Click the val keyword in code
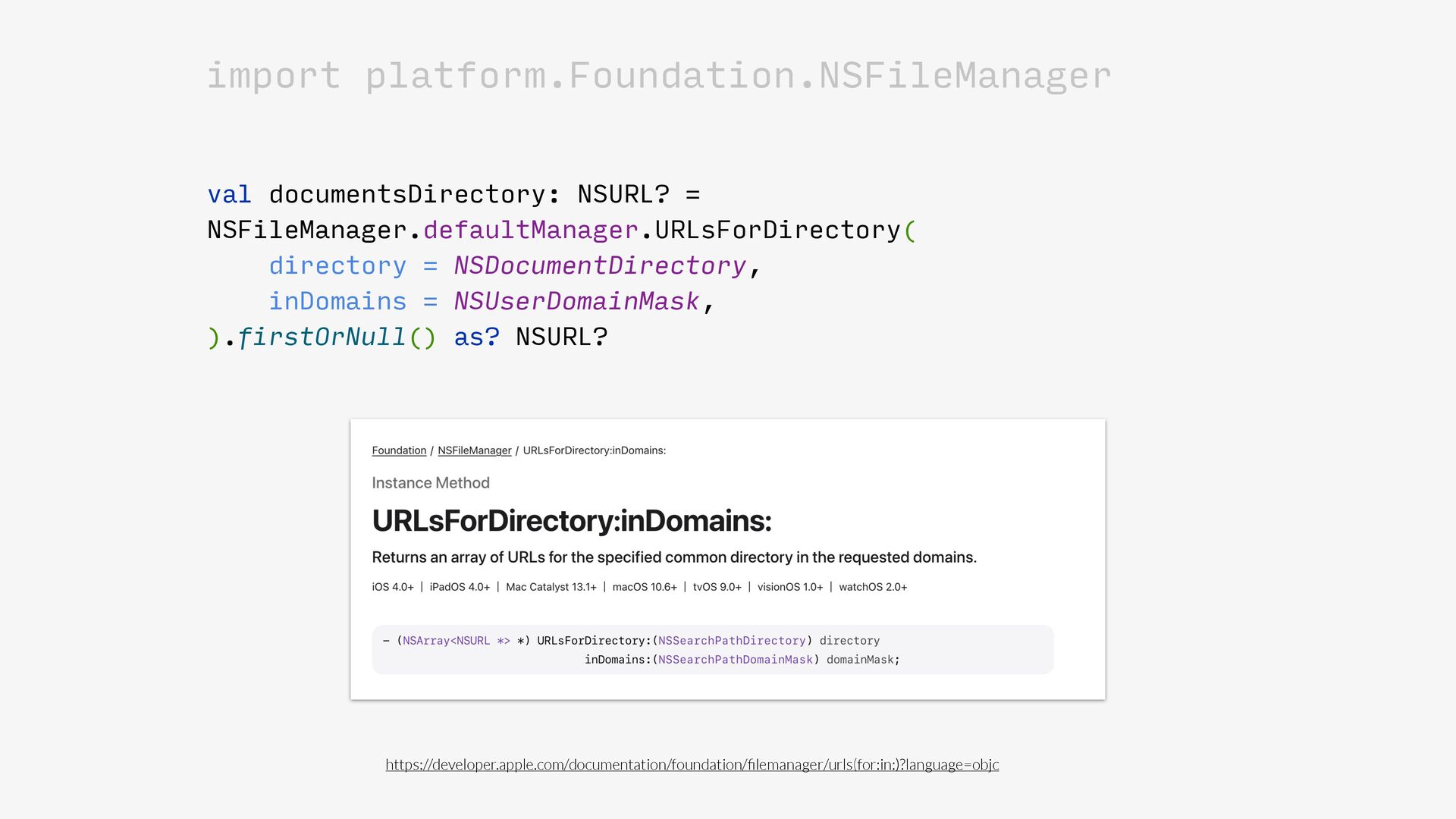 pos(229,194)
